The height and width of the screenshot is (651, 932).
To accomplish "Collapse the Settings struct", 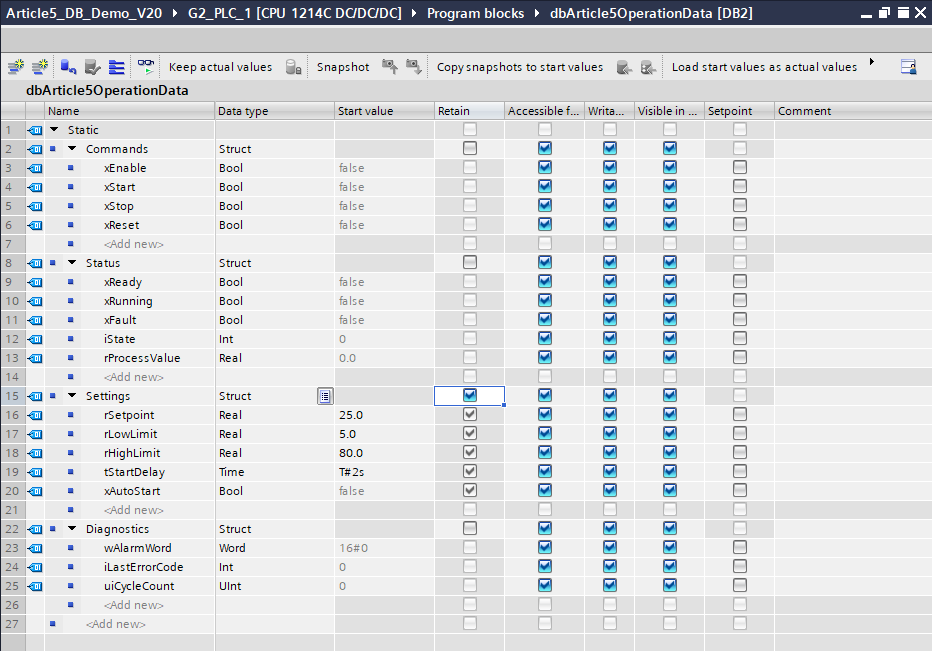I will pos(72,396).
